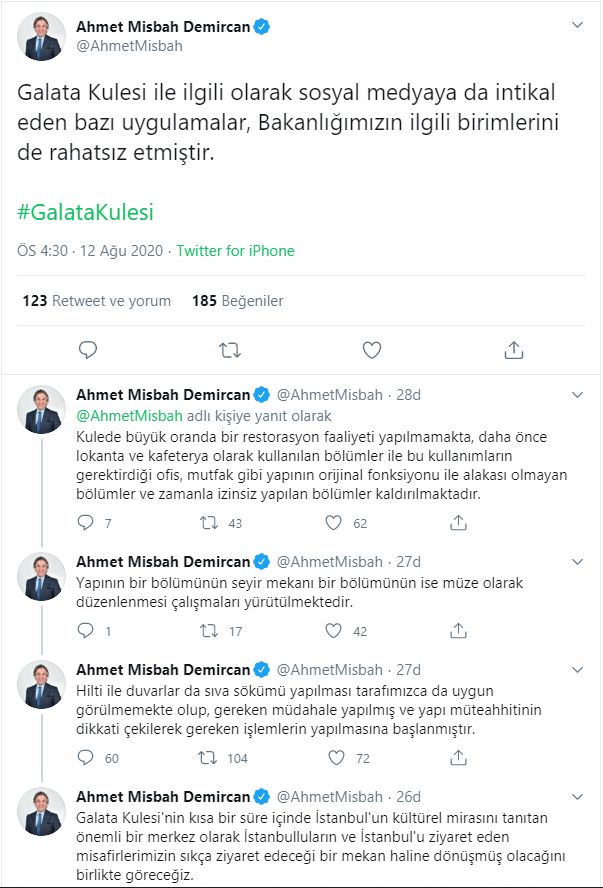Share the reply about seyir mekanı
The height and width of the screenshot is (888, 603).
[459, 631]
